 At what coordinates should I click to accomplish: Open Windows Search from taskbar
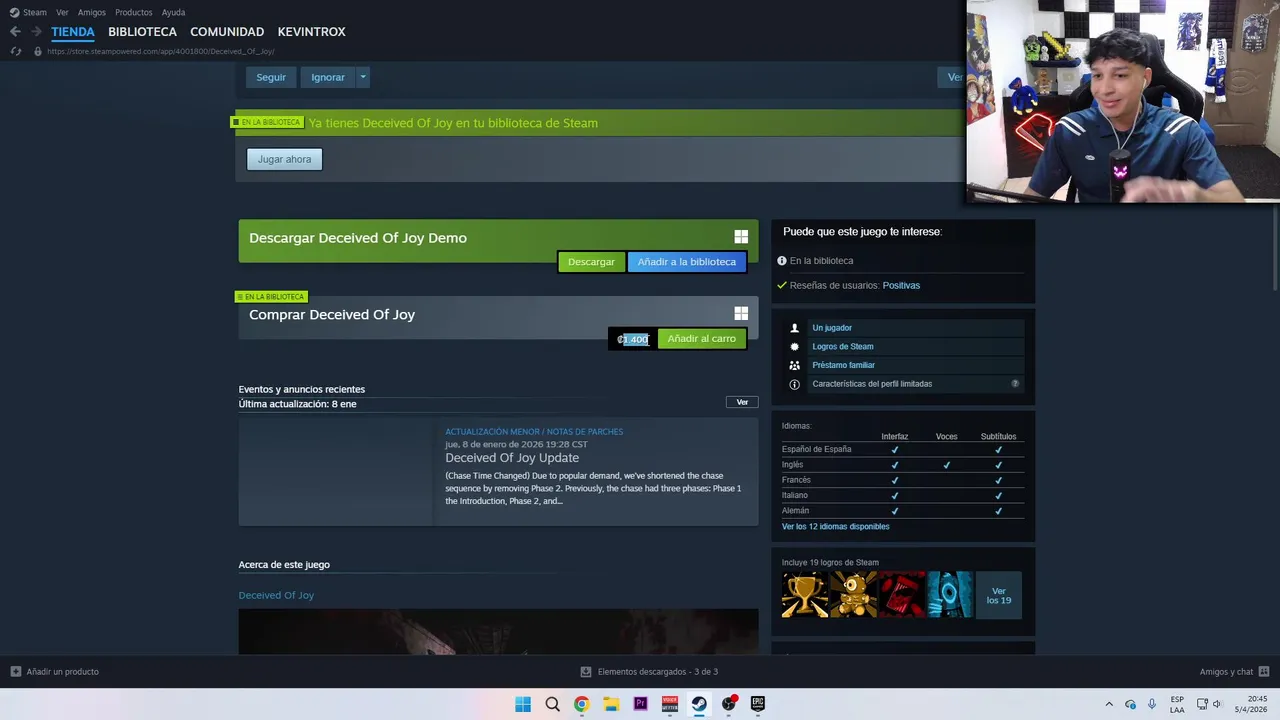(x=552, y=704)
